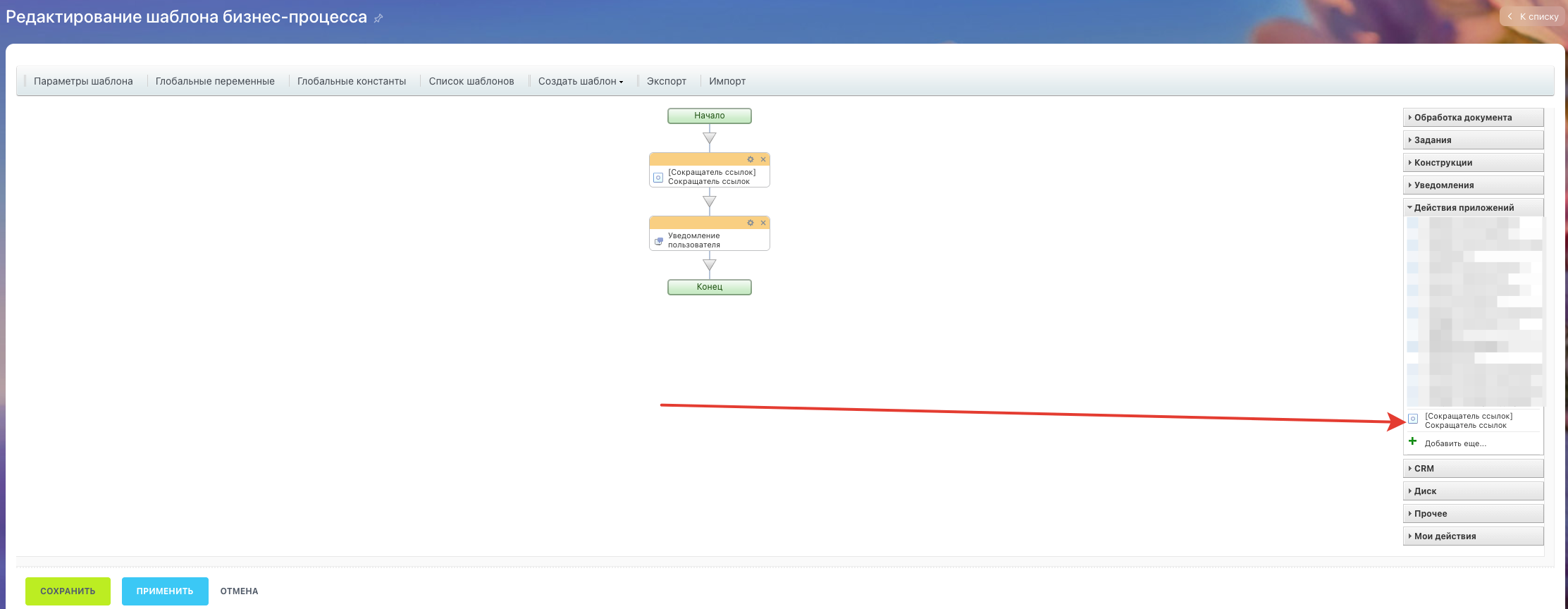Open Глобальные константы
This screenshot has height=609, width=1568.
pos(352,81)
